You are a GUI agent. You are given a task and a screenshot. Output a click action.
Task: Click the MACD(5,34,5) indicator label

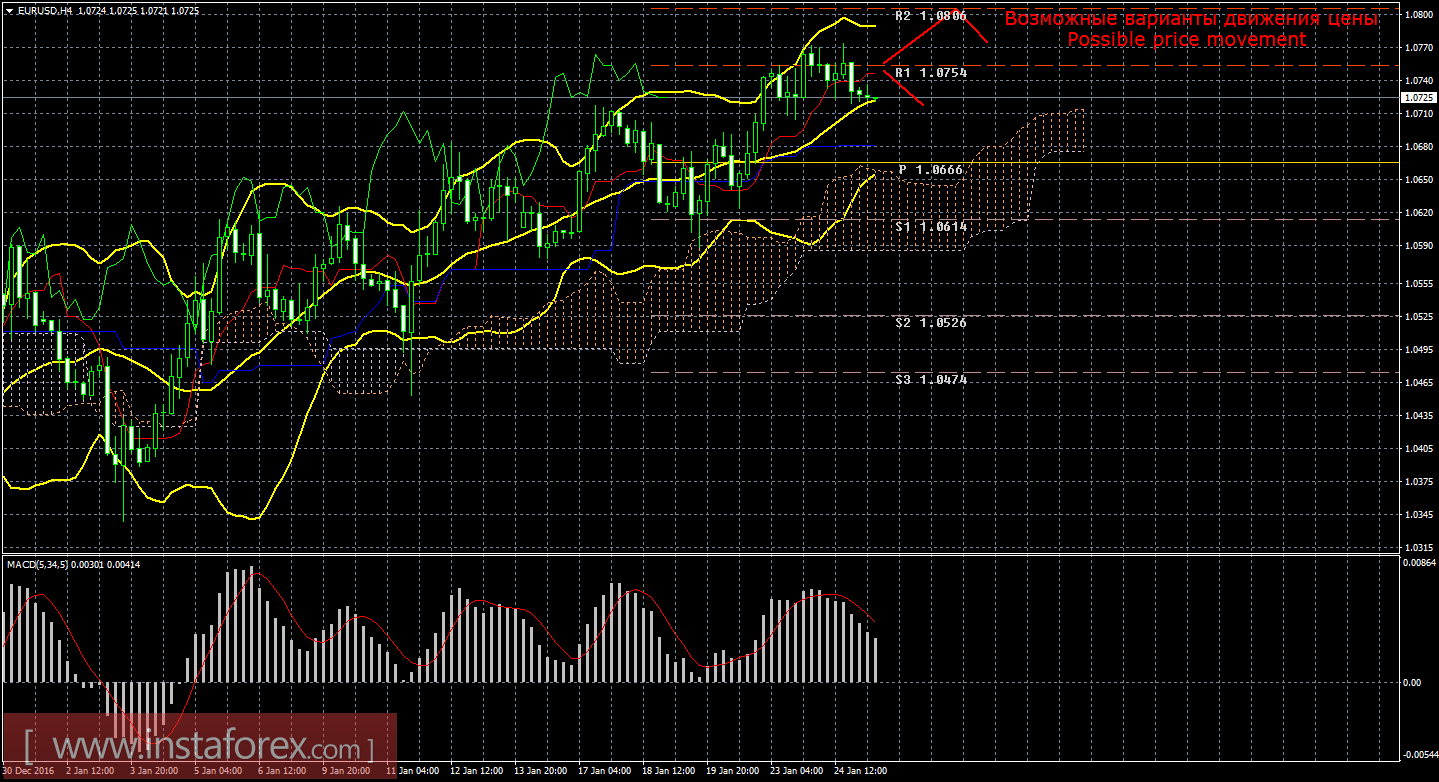point(39,565)
